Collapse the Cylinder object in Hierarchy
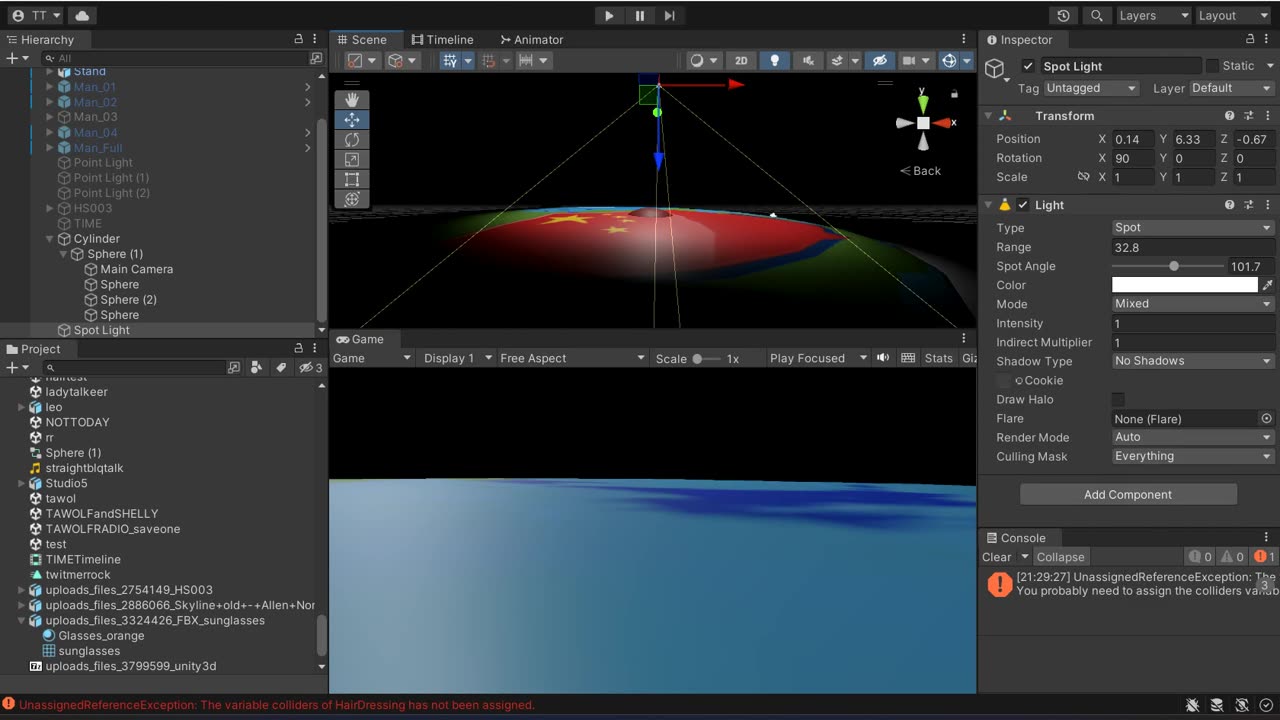Viewport: 1280px width, 720px height. tap(51, 239)
